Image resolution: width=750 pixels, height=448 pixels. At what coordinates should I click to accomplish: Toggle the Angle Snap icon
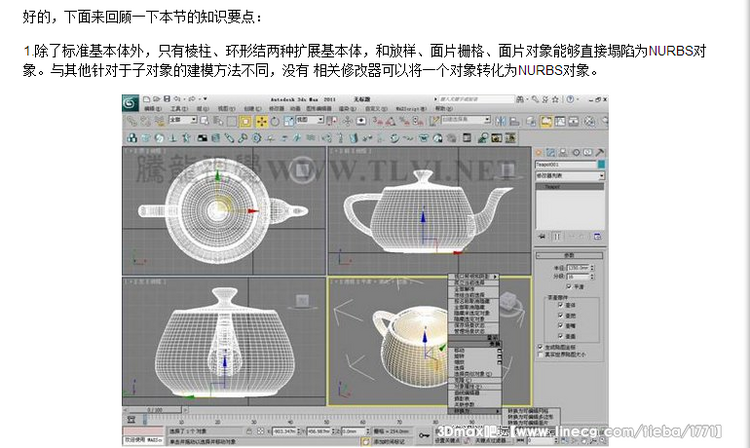point(391,121)
